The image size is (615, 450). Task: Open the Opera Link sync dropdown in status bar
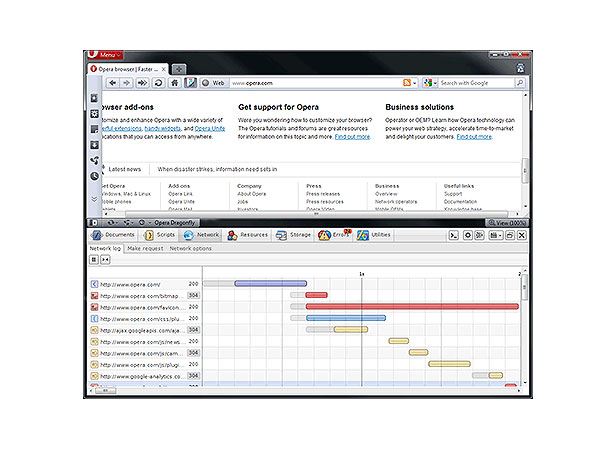(113, 223)
